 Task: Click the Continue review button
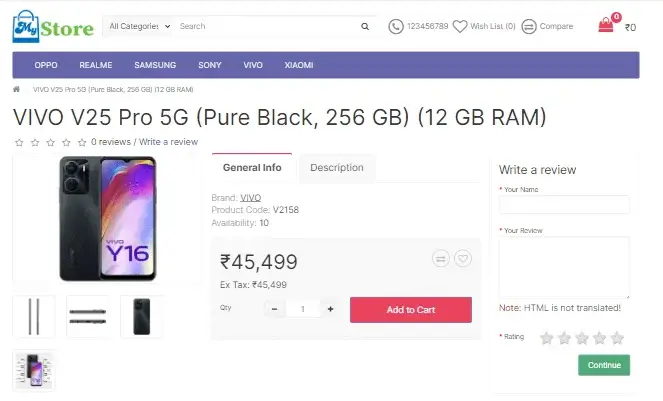(604, 365)
